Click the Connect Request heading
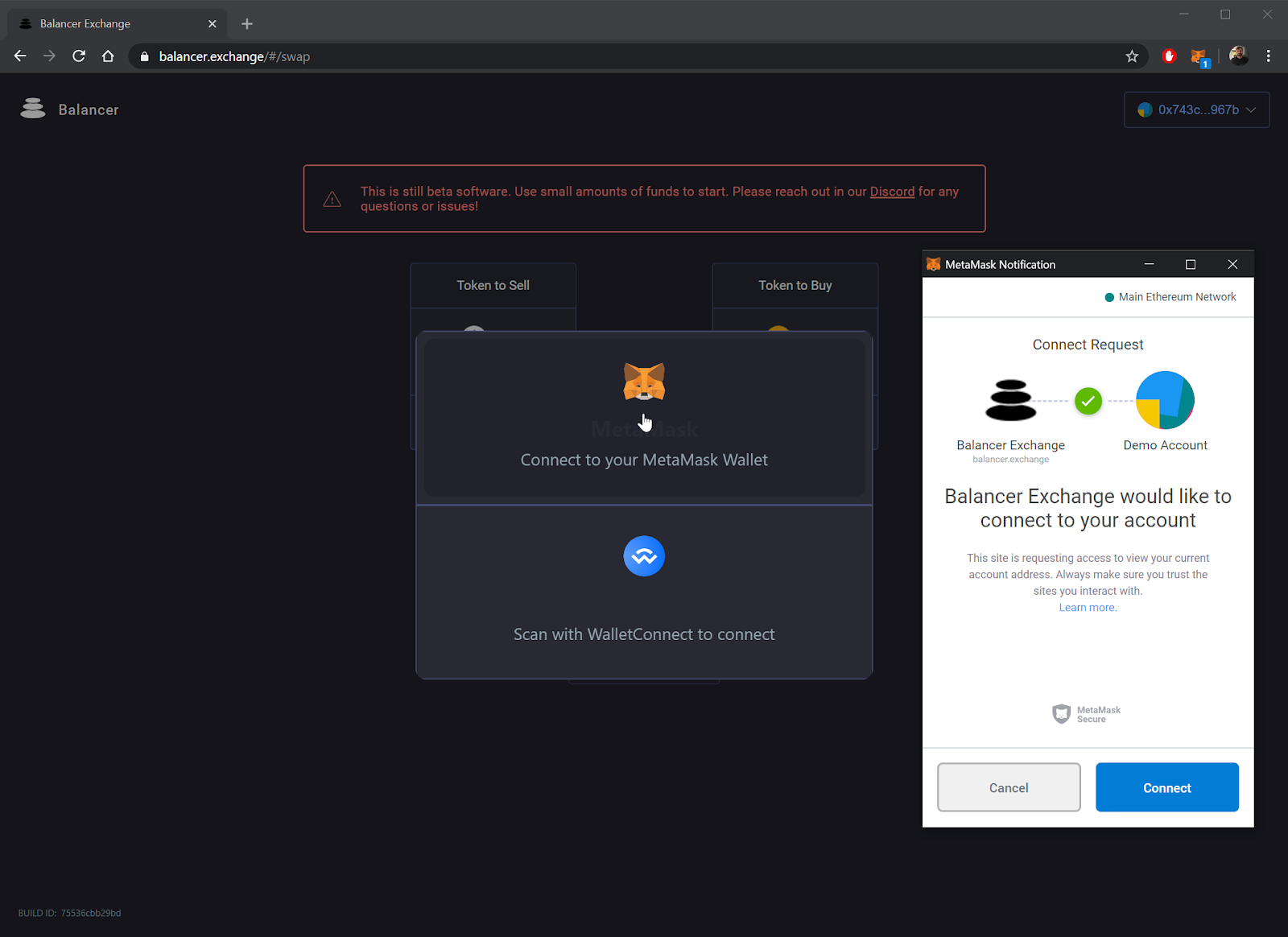Image resolution: width=1288 pixels, height=937 pixels. (1088, 345)
